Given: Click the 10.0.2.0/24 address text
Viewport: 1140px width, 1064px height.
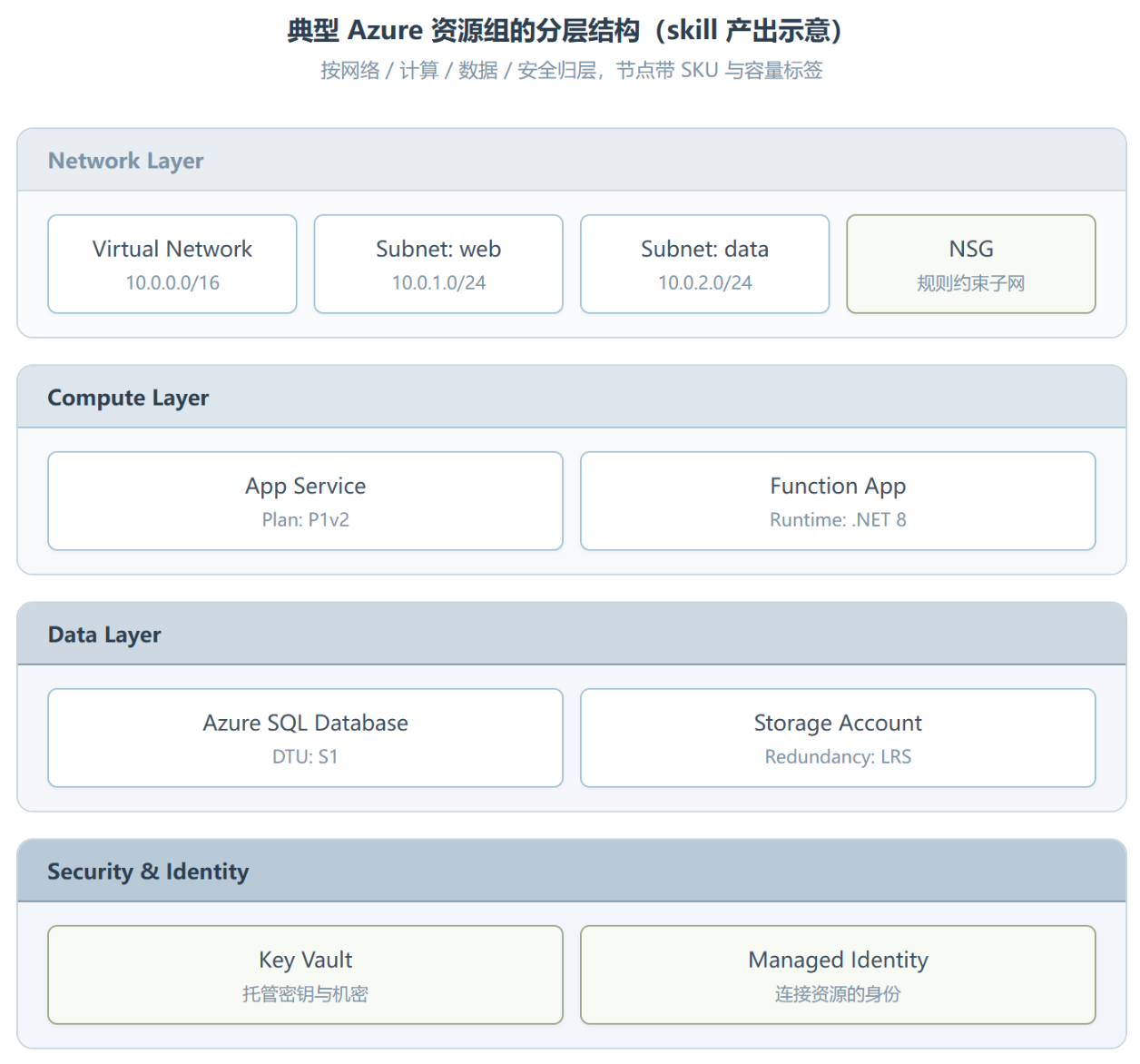Looking at the screenshot, I should click(x=705, y=283).
